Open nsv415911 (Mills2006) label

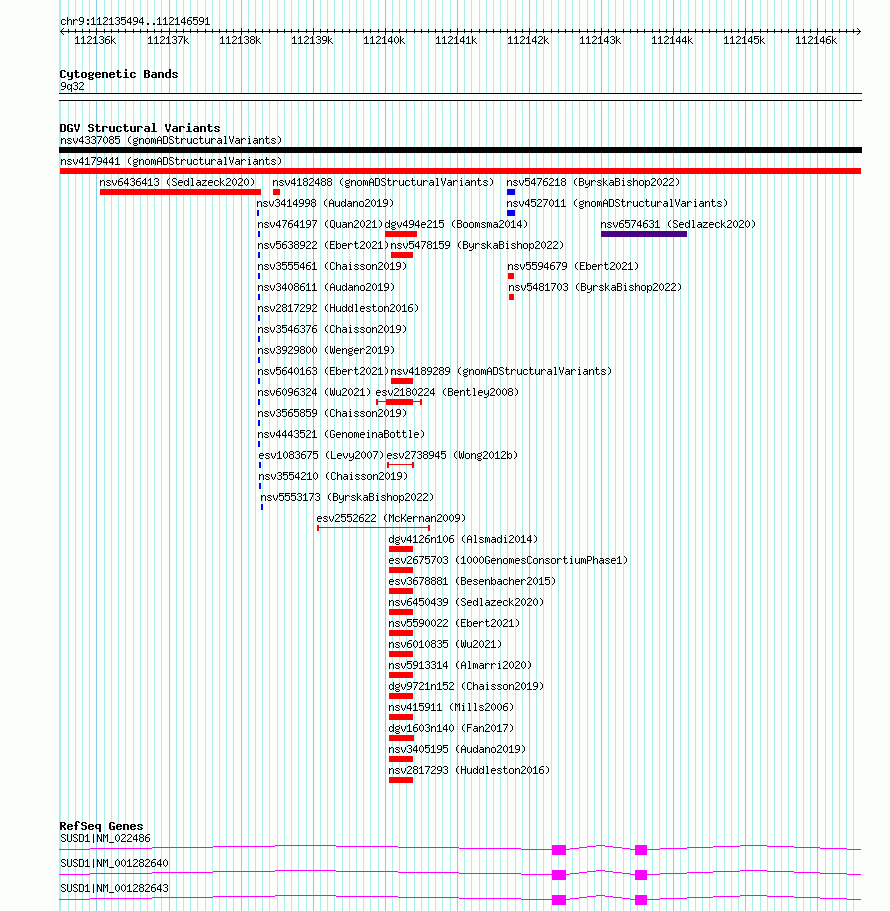coord(451,706)
